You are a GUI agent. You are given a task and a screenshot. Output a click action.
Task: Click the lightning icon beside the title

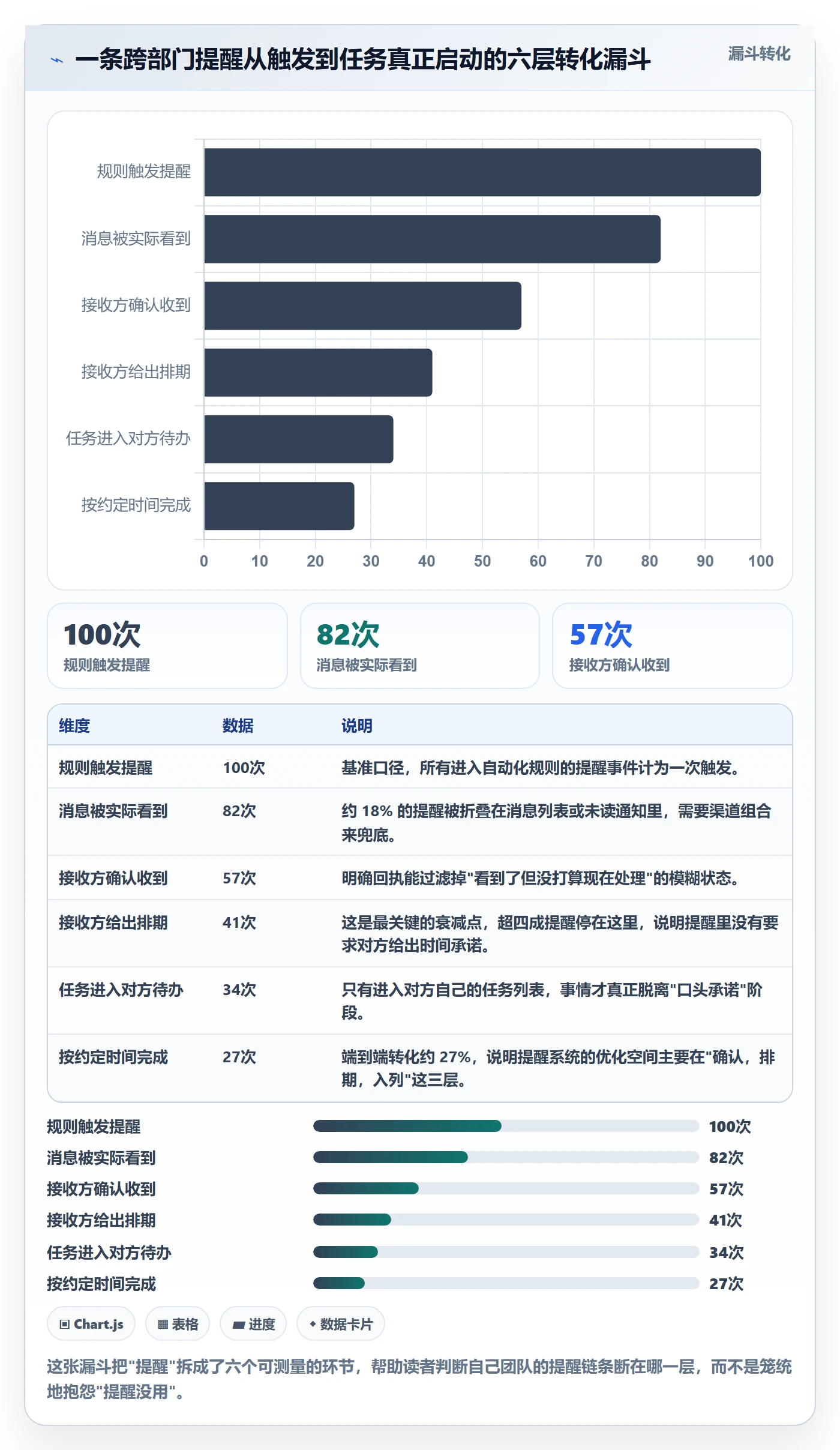click(x=57, y=60)
